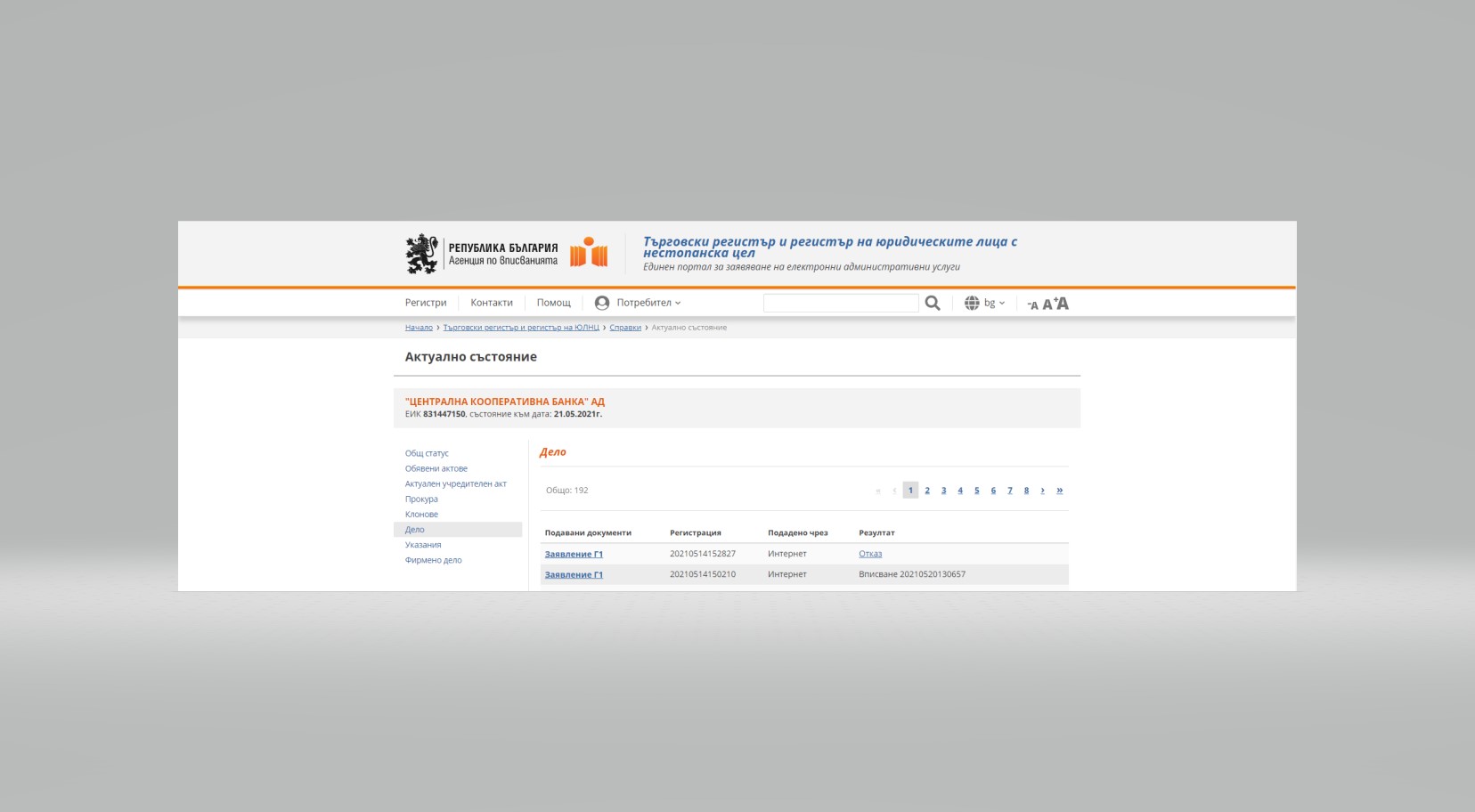The image size is (1475, 812).
Task: Click the Republic of Bulgaria coat of arms logo
Action: point(422,254)
